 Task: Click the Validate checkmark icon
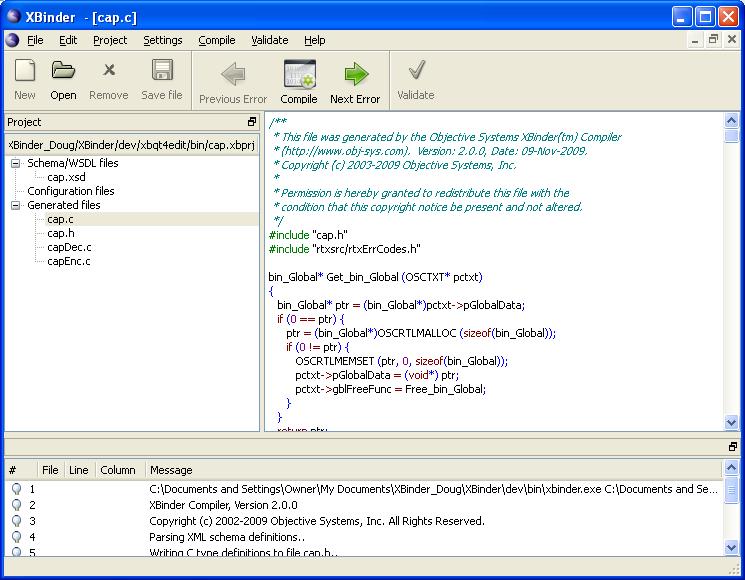coord(416,70)
